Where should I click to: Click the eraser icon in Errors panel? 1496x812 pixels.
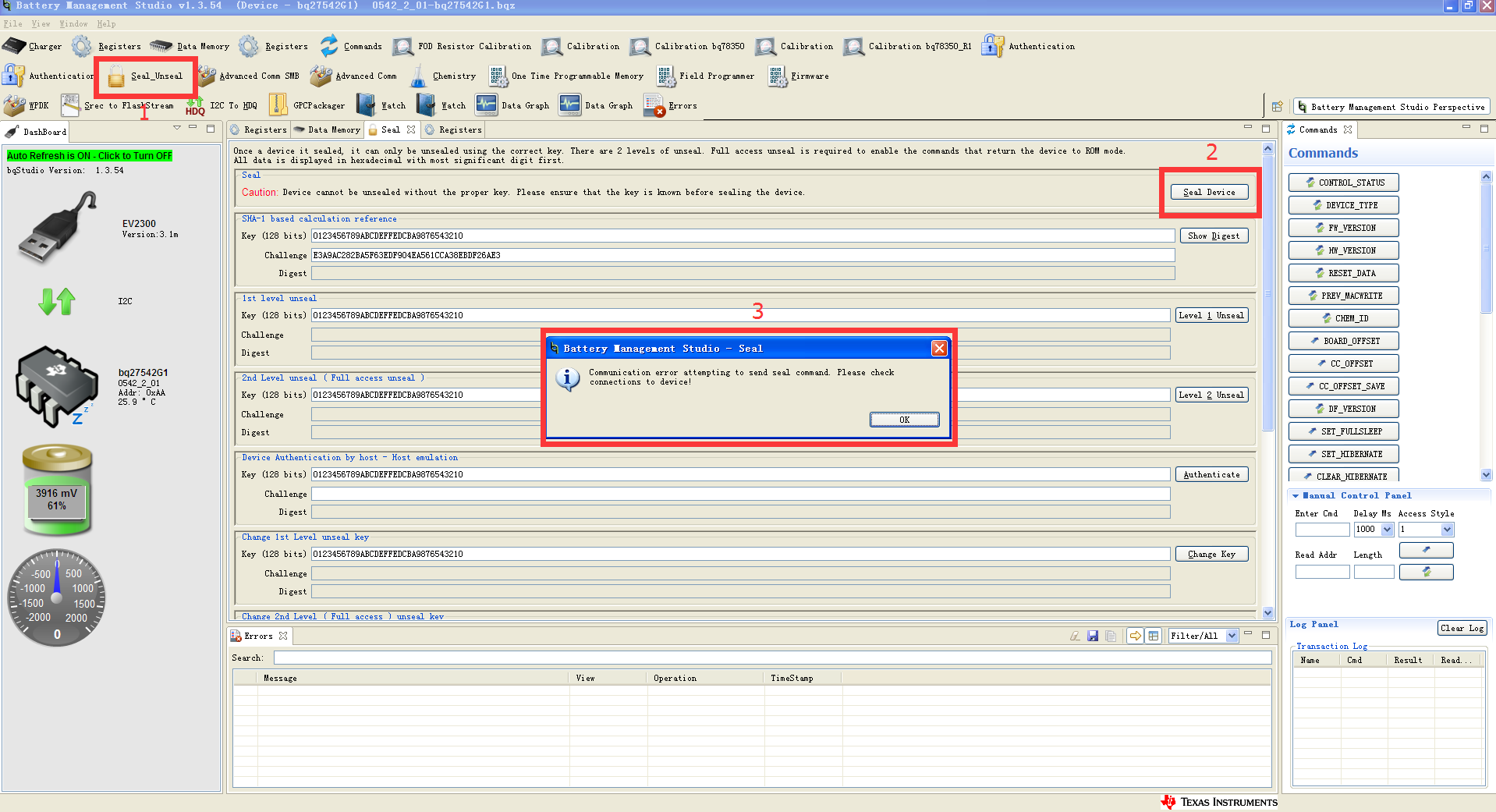(x=1075, y=636)
